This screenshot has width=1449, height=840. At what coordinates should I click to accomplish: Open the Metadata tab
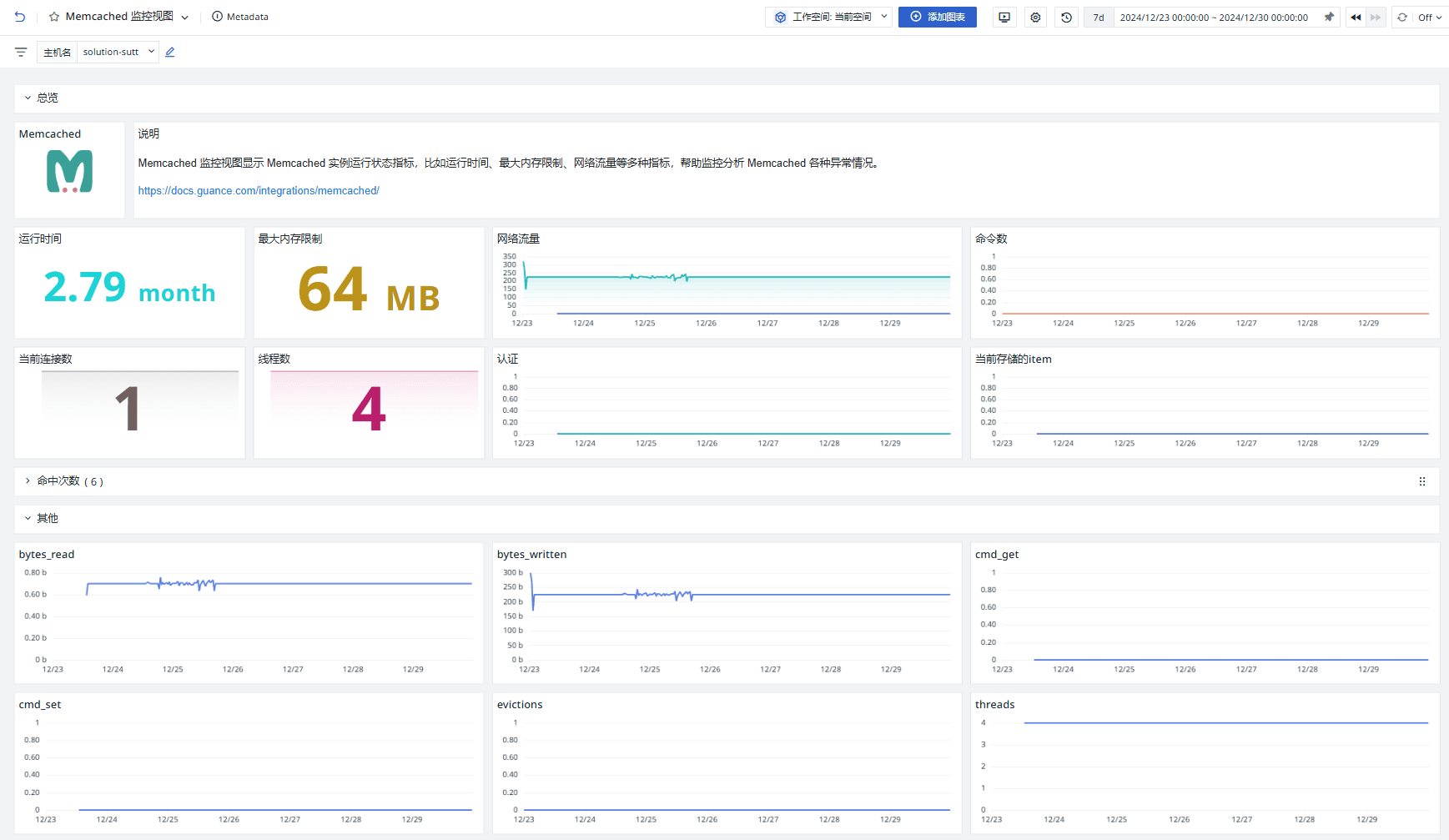240,17
